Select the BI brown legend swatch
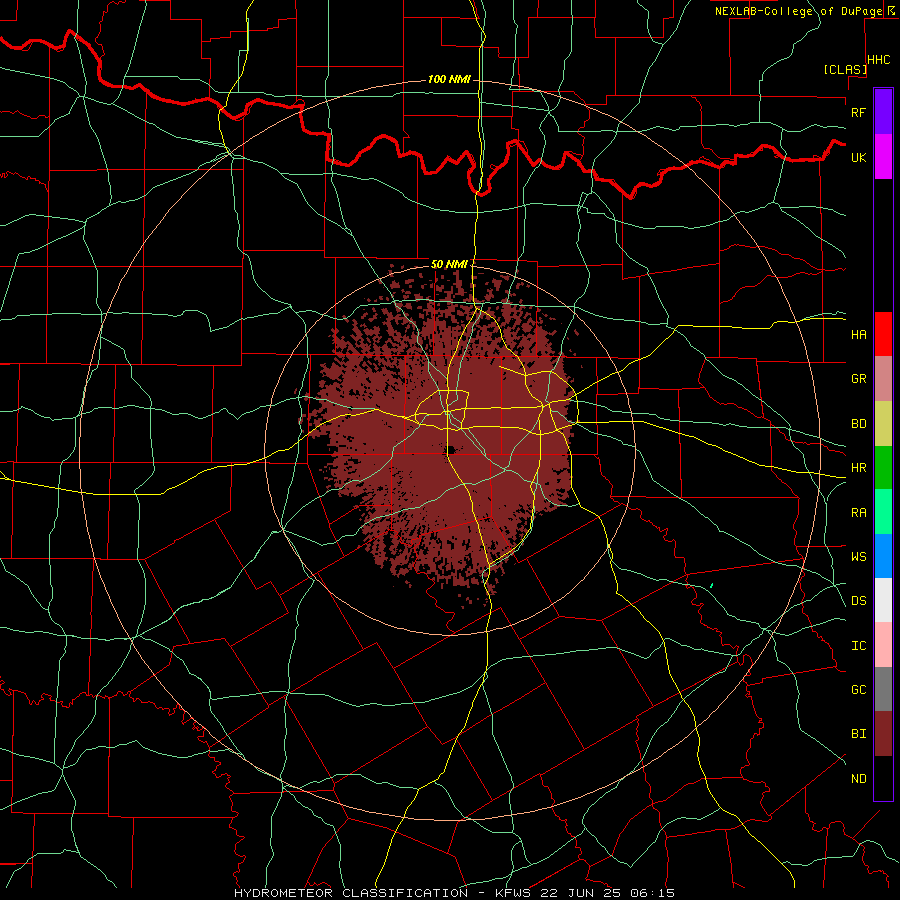Image resolution: width=900 pixels, height=900 pixels. click(883, 734)
